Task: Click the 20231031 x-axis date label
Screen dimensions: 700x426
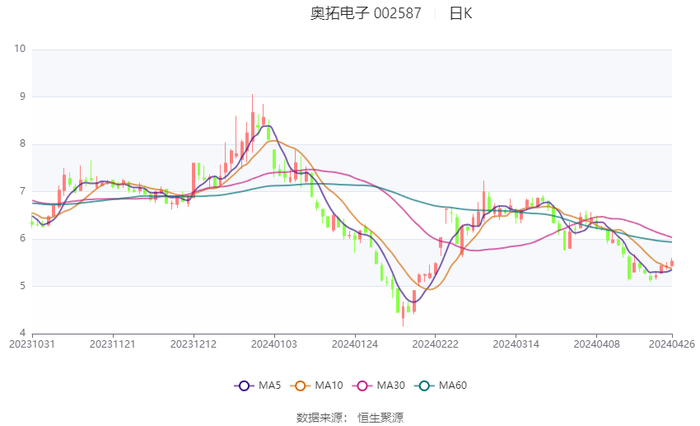Action: tap(32, 344)
